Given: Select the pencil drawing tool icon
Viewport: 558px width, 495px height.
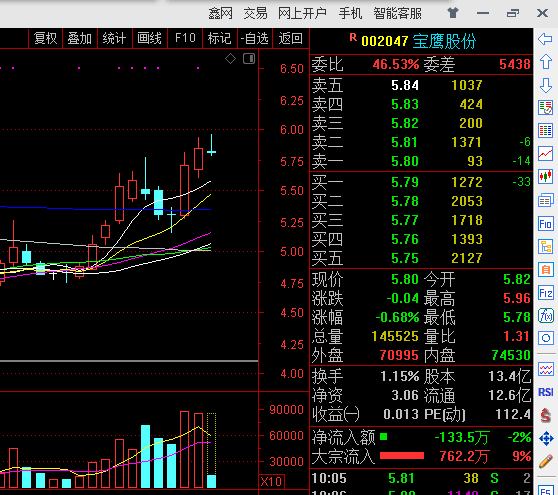Looking at the screenshot, I should [x=546, y=461].
